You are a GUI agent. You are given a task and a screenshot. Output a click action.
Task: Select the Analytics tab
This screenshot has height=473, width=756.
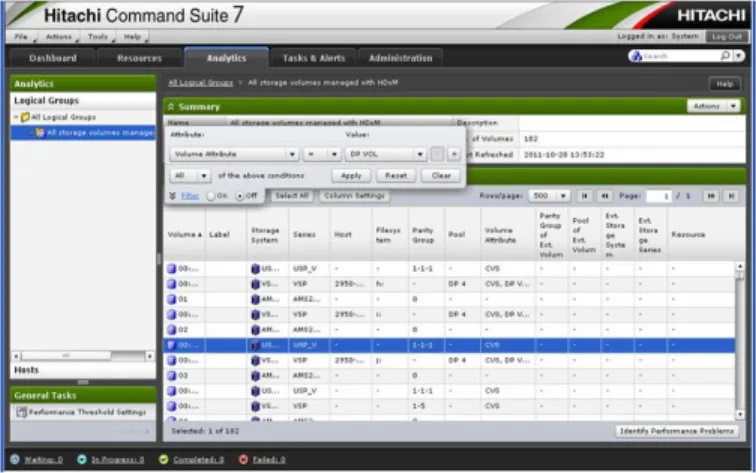coord(226,58)
